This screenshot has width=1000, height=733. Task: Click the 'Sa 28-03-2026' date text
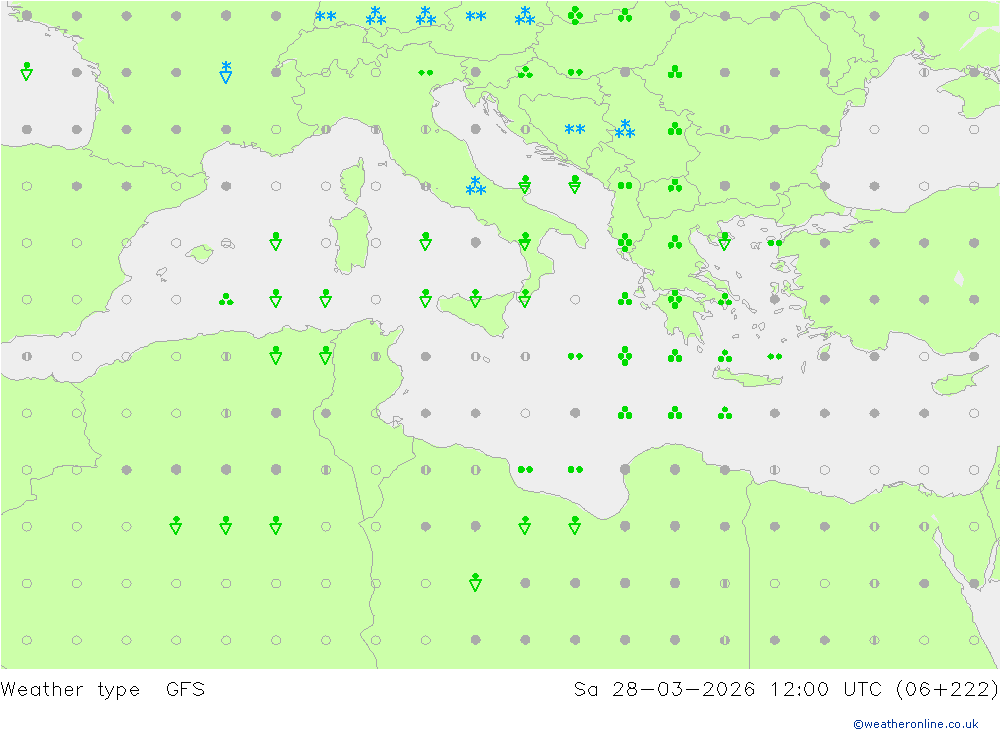coord(665,690)
